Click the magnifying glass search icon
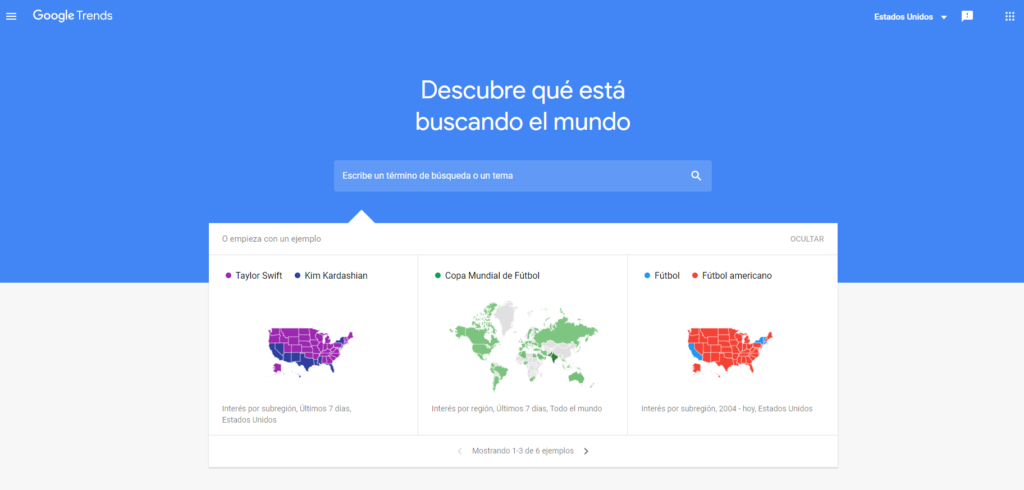This screenshot has height=490, width=1024. coord(696,176)
